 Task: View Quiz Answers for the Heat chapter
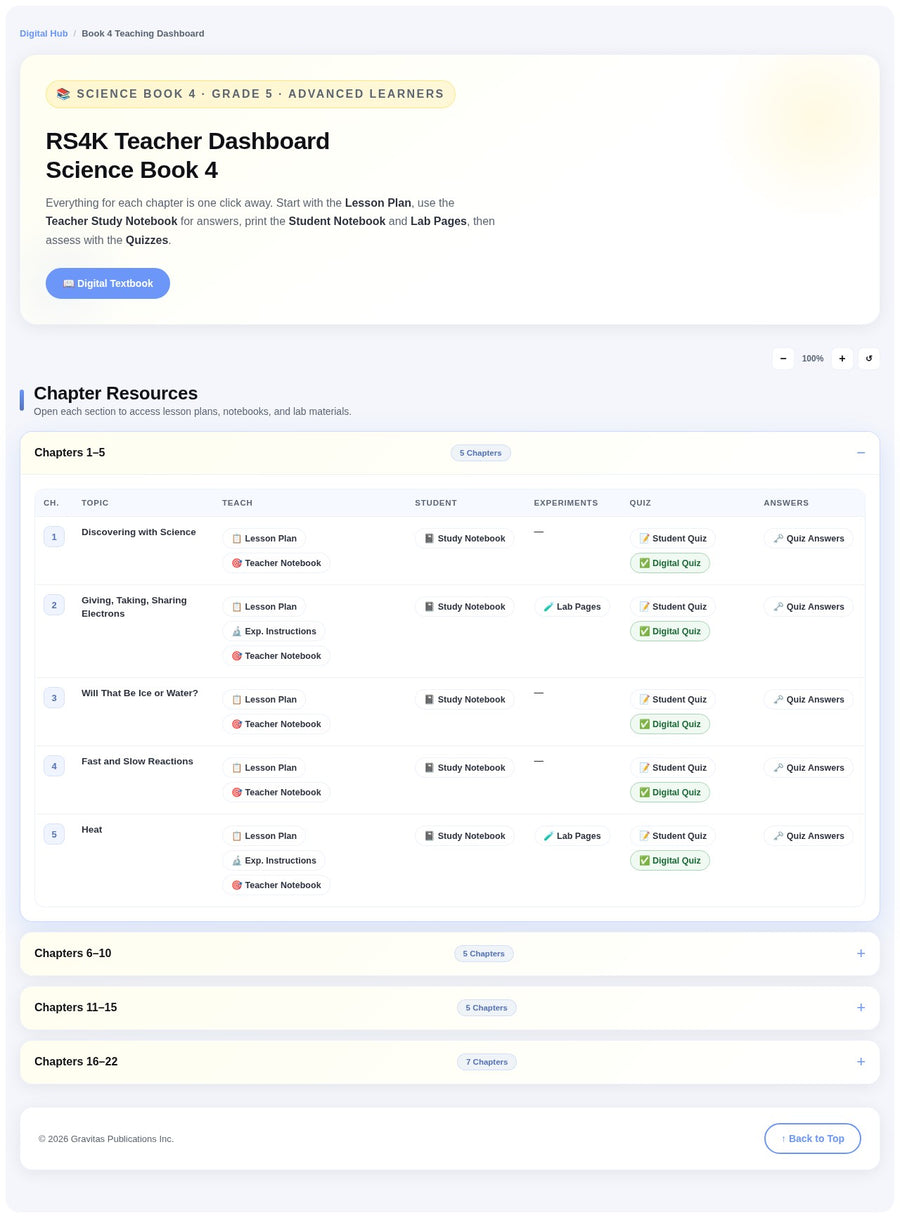809,835
